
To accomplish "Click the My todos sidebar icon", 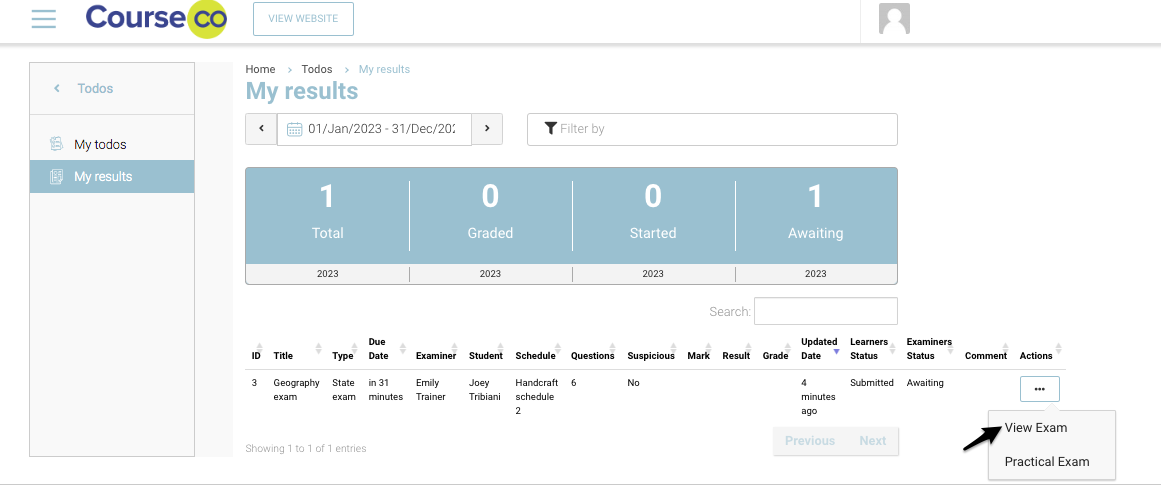I will 57,145.
